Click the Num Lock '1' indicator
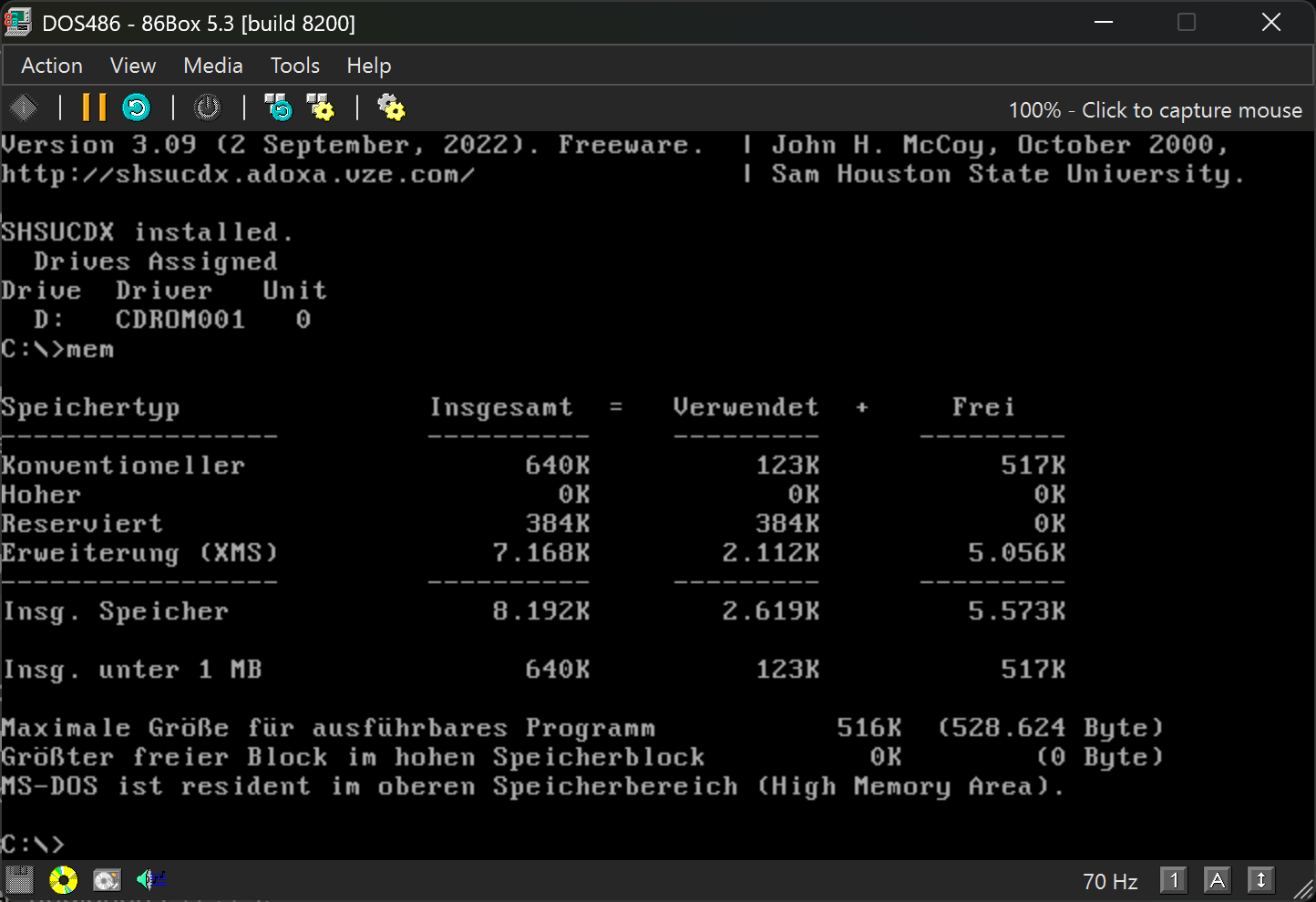The width and height of the screenshot is (1316, 902). (x=1174, y=880)
